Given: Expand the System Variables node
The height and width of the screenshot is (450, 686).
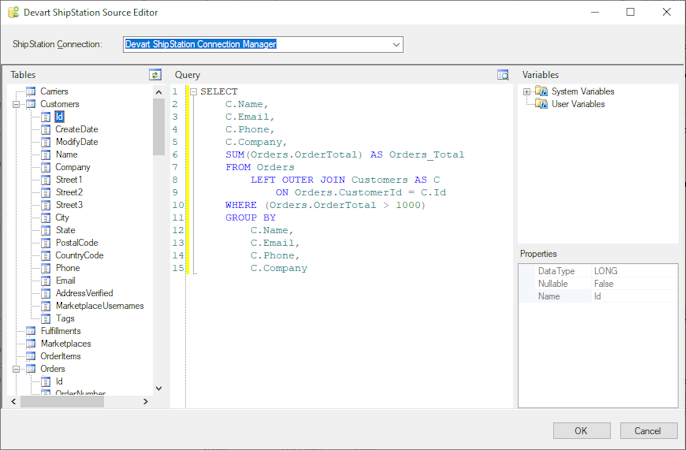Looking at the screenshot, I should point(527,91).
